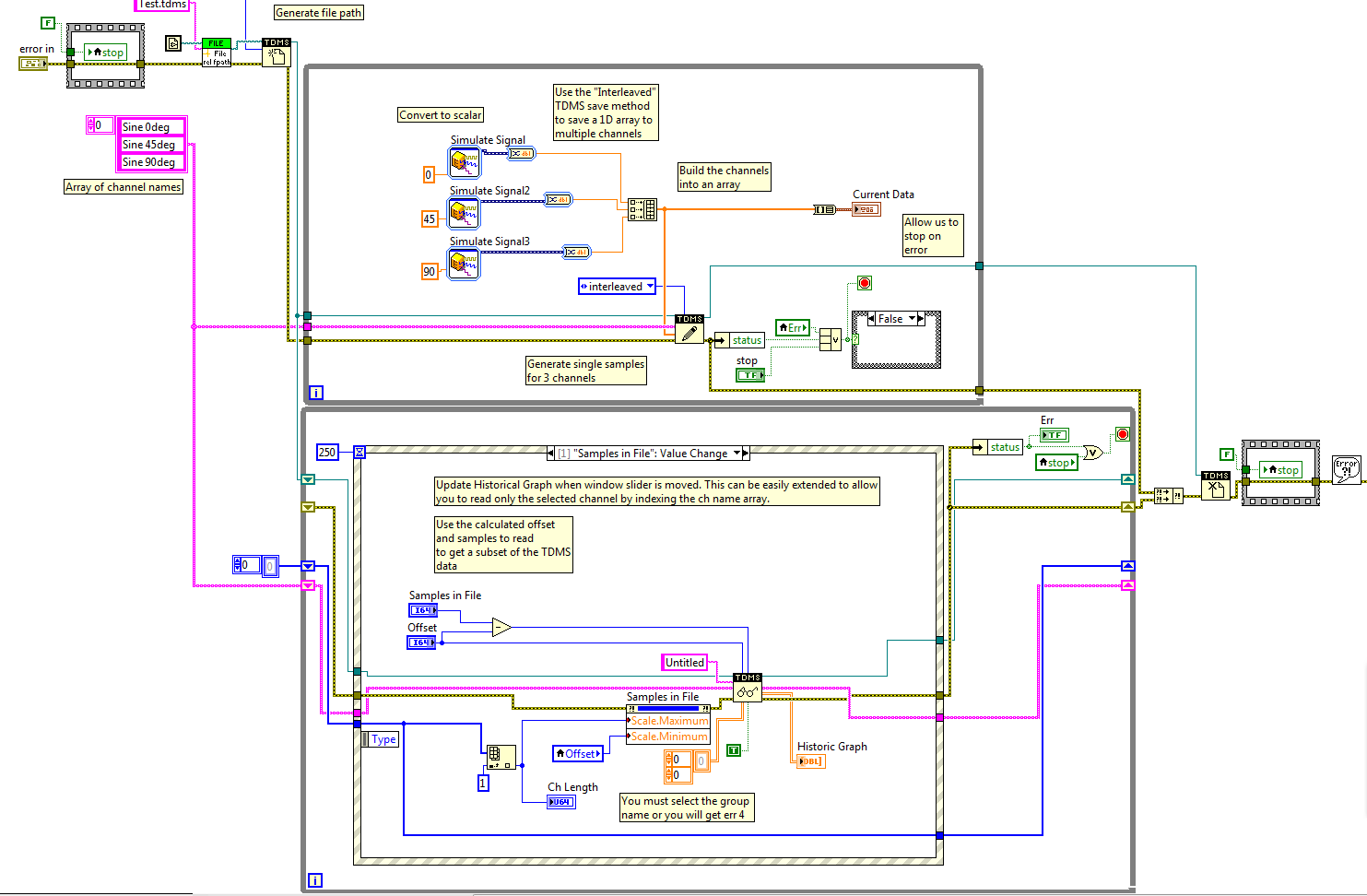Click the Offset local variable
The image size is (1367, 896).
click(x=578, y=754)
